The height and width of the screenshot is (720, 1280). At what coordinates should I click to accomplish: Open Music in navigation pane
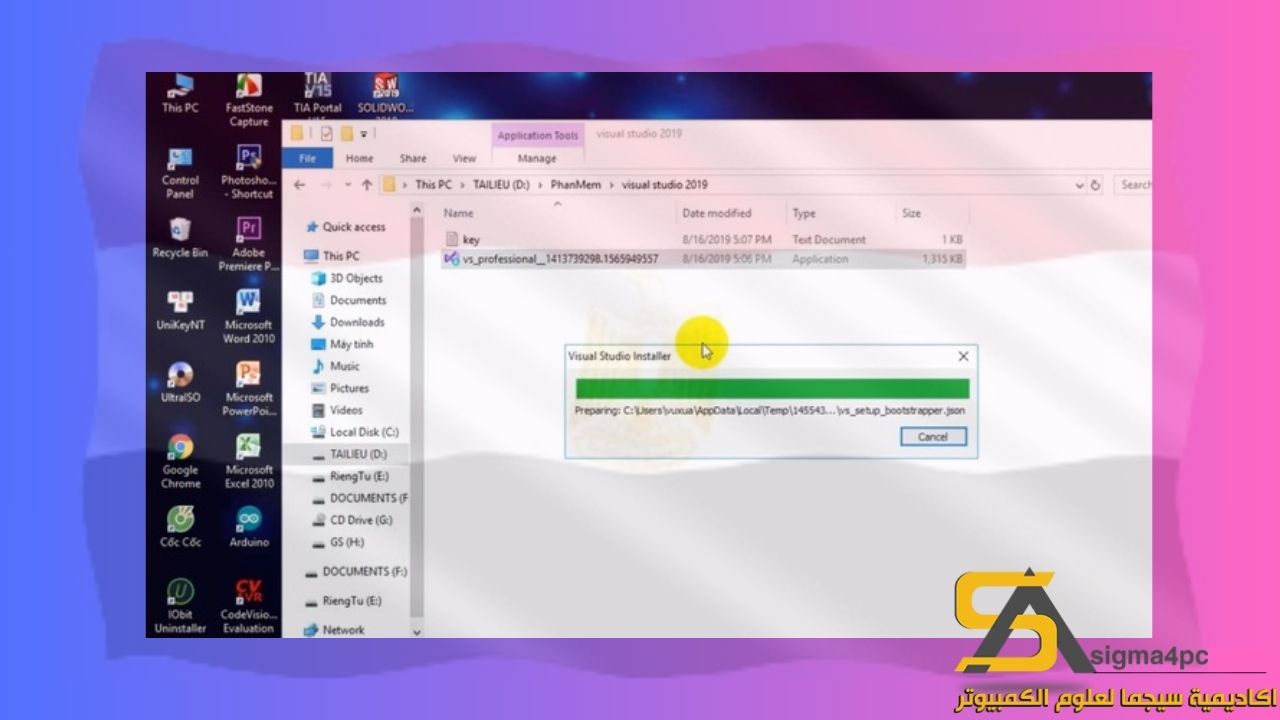pos(336,366)
